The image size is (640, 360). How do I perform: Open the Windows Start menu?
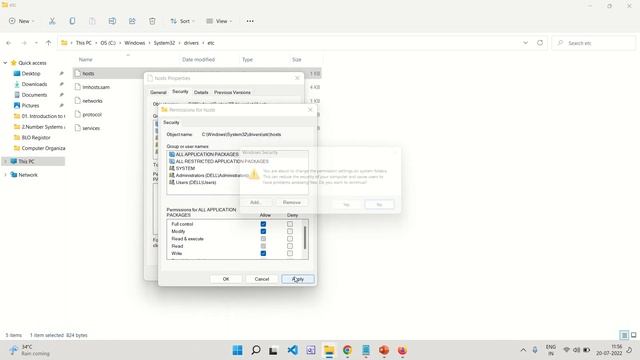pyautogui.click(x=238, y=350)
